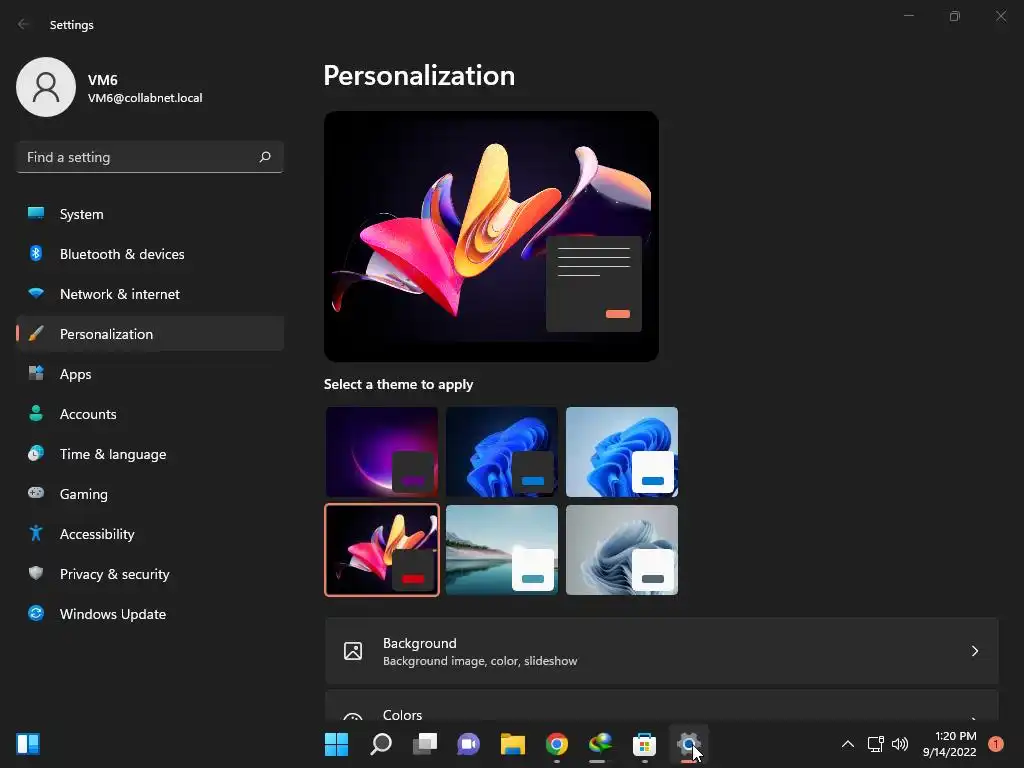Click the Time & language clock icon
The width and height of the screenshot is (1024, 768).
click(x=36, y=453)
